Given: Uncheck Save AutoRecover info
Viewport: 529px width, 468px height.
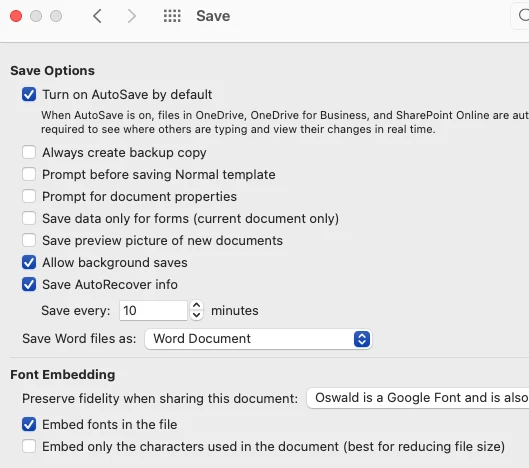Looking at the screenshot, I should point(29,284).
